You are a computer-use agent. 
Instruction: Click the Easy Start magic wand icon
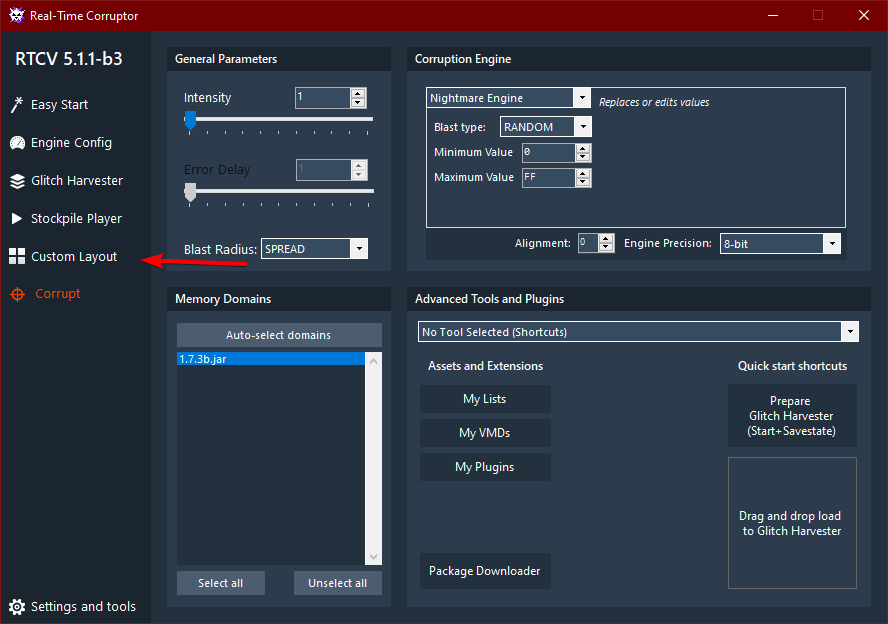tap(17, 105)
